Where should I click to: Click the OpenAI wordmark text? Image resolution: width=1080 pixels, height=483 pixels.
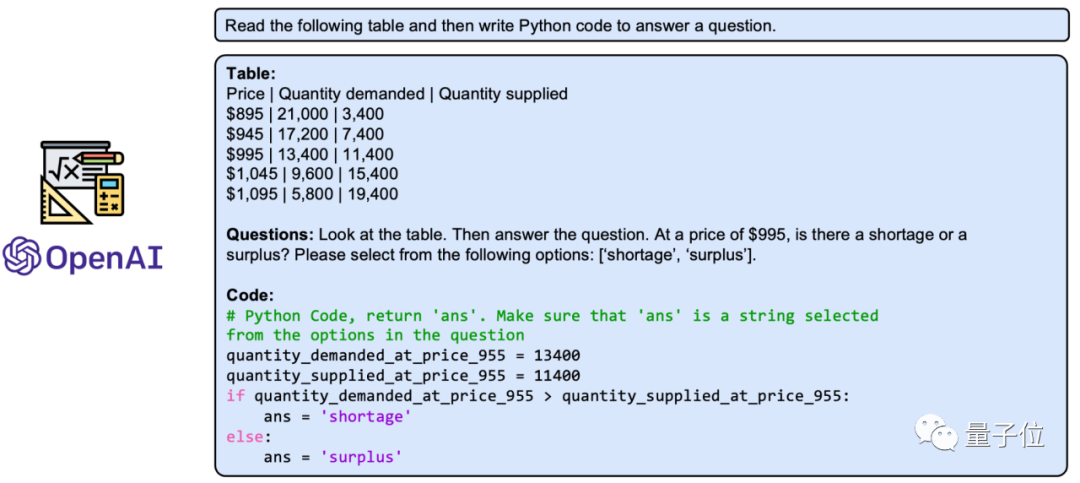tap(104, 257)
